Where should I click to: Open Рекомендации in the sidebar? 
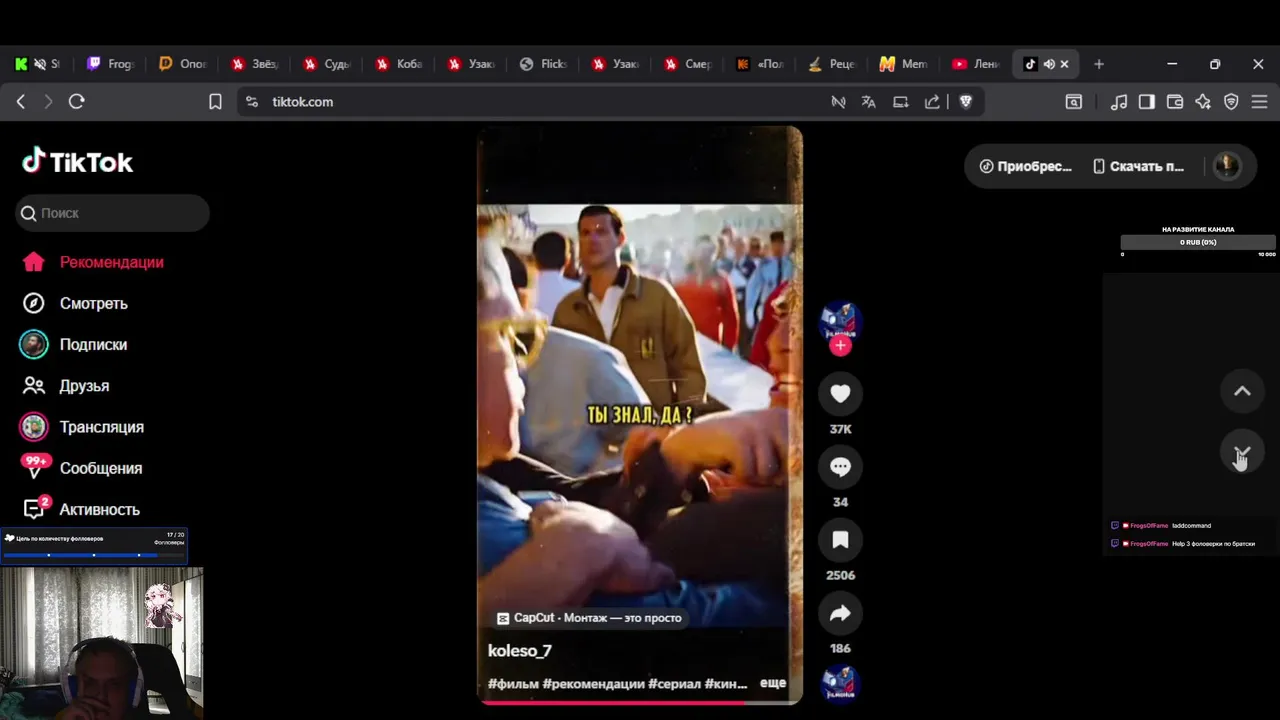point(93,262)
